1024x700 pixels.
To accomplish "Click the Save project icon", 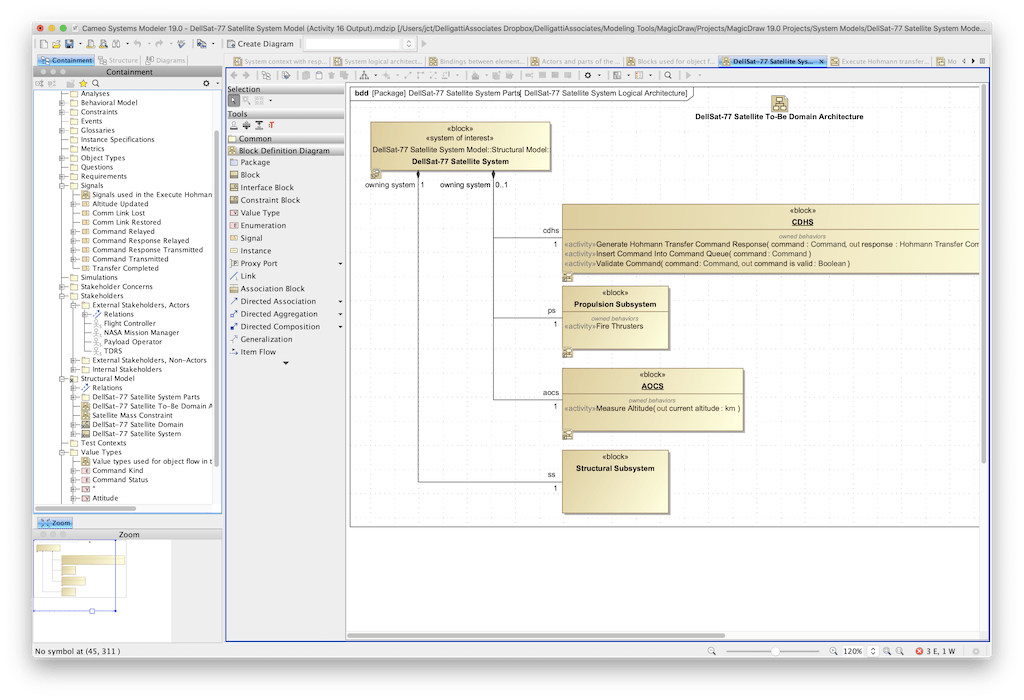I will (x=68, y=44).
